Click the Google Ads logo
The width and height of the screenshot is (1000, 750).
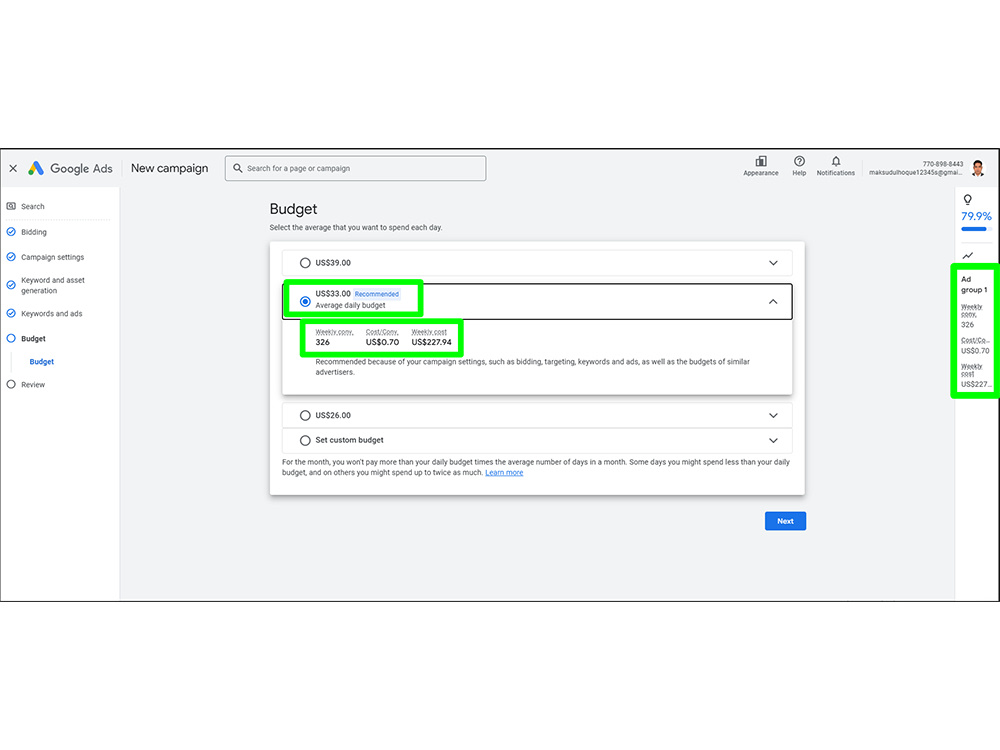point(70,168)
